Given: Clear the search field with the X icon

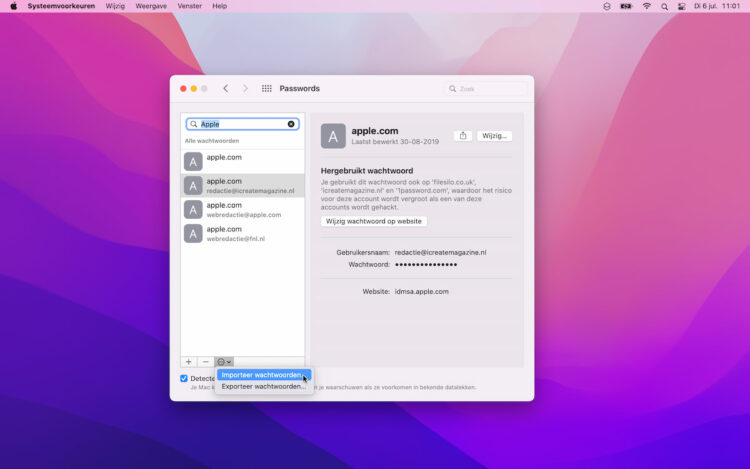Looking at the screenshot, I should coord(291,124).
